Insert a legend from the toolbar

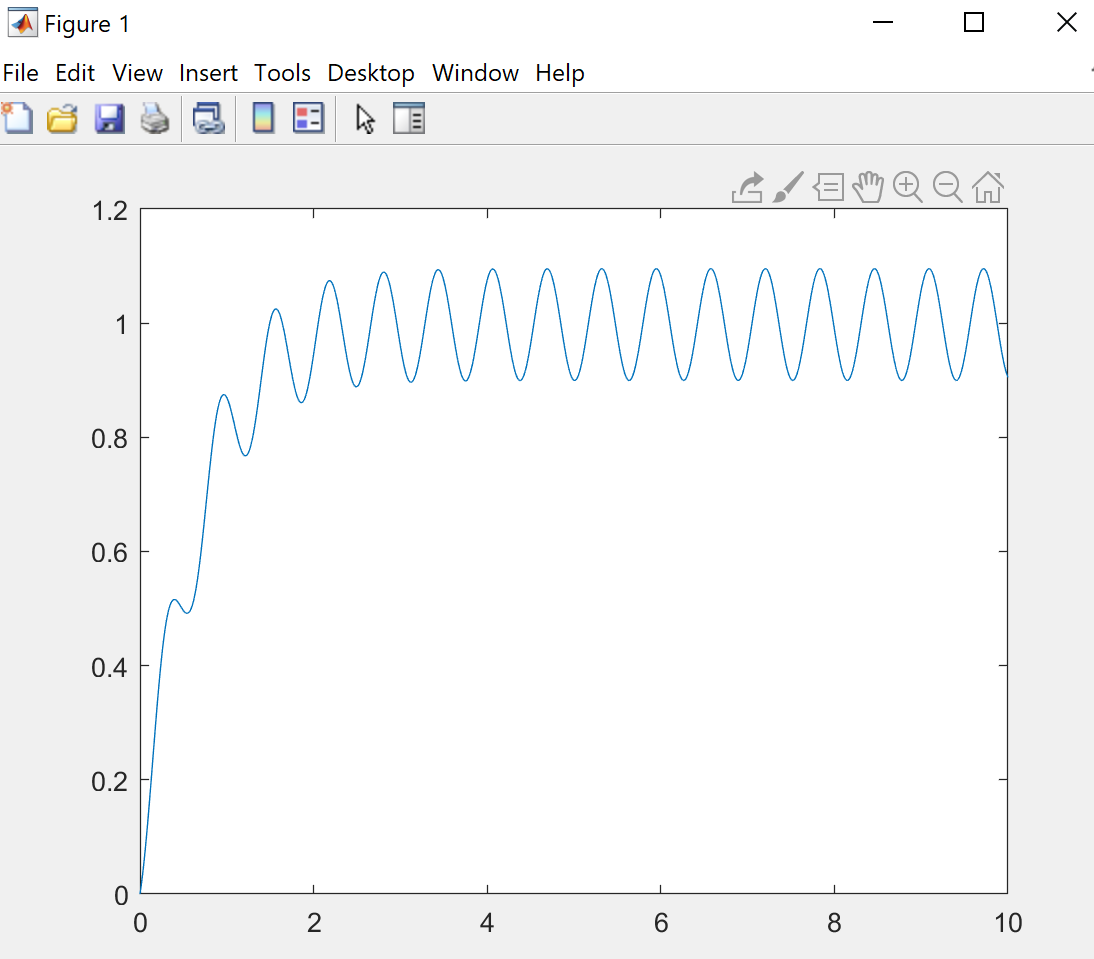click(x=308, y=119)
